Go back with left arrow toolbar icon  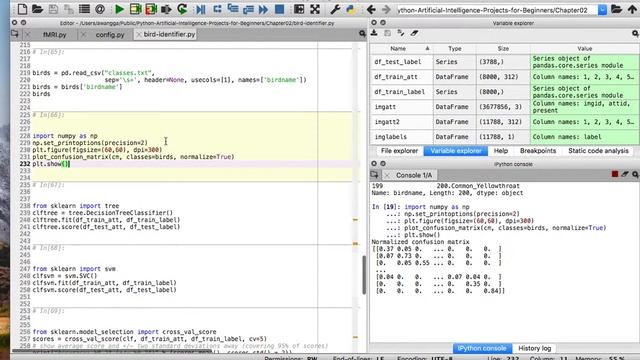(371, 9)
